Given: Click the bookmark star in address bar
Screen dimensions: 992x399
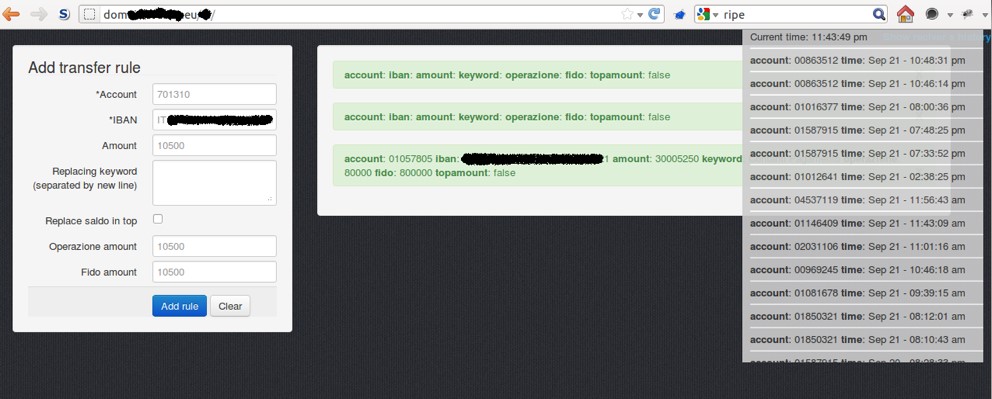Looking at the screenshot, I should click(x=627, y=14).
